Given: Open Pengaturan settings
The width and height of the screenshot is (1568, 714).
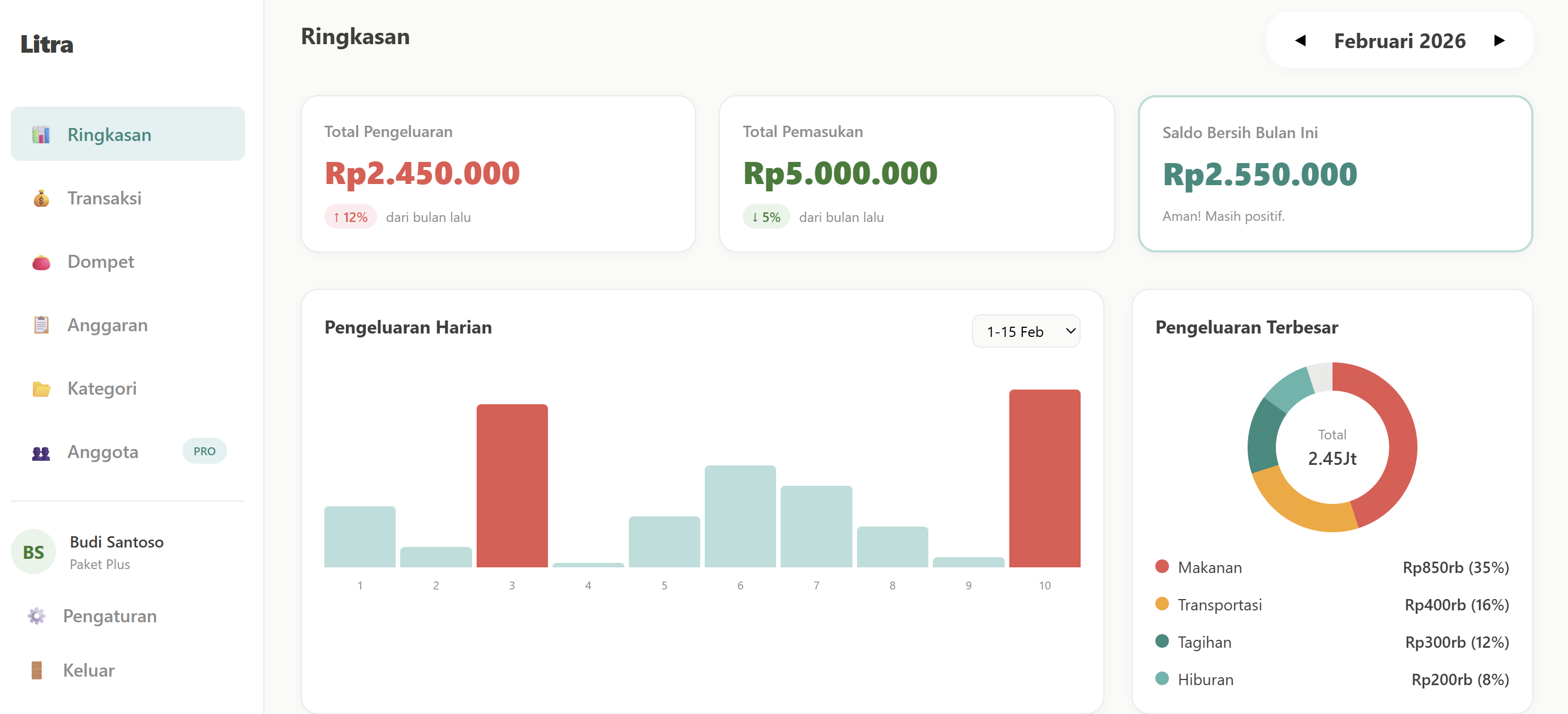Looking at the screenshot, I should (x=128, y=616).
